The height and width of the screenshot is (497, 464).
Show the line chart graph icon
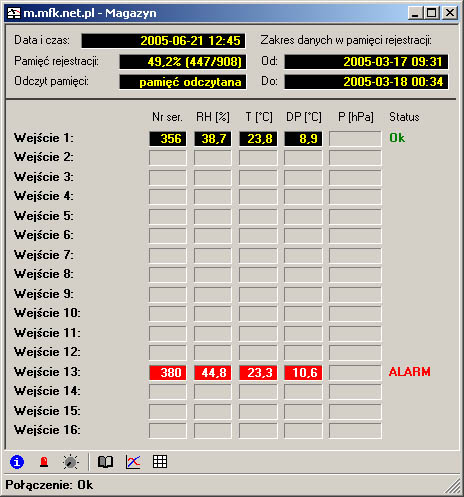133,462
